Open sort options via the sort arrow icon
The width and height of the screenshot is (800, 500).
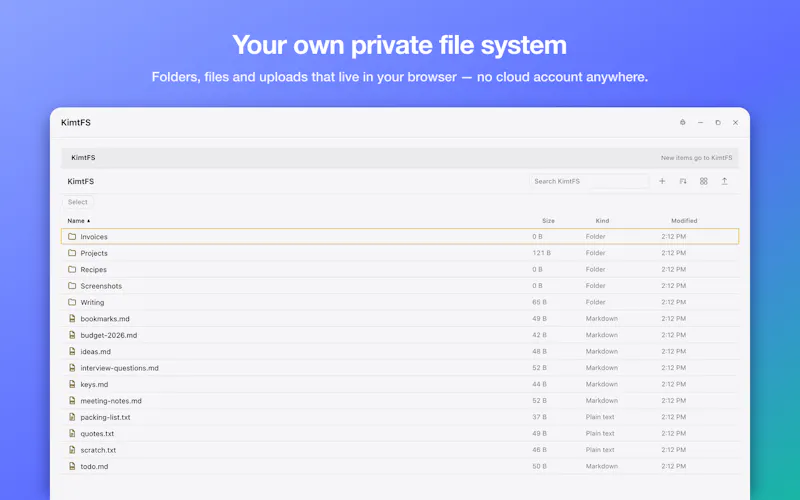pos(683,181)
